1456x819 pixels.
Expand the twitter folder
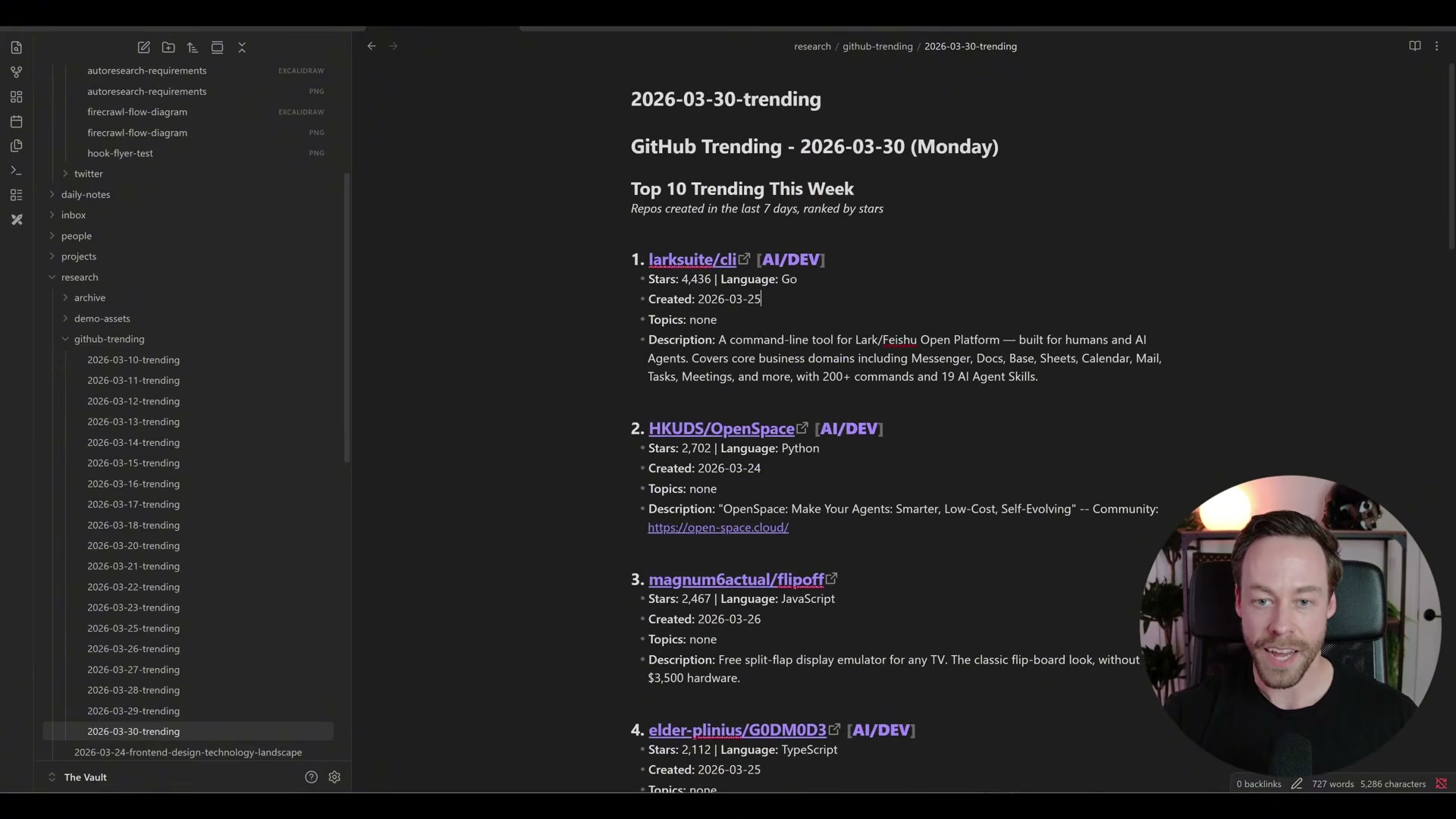point(65,174)
